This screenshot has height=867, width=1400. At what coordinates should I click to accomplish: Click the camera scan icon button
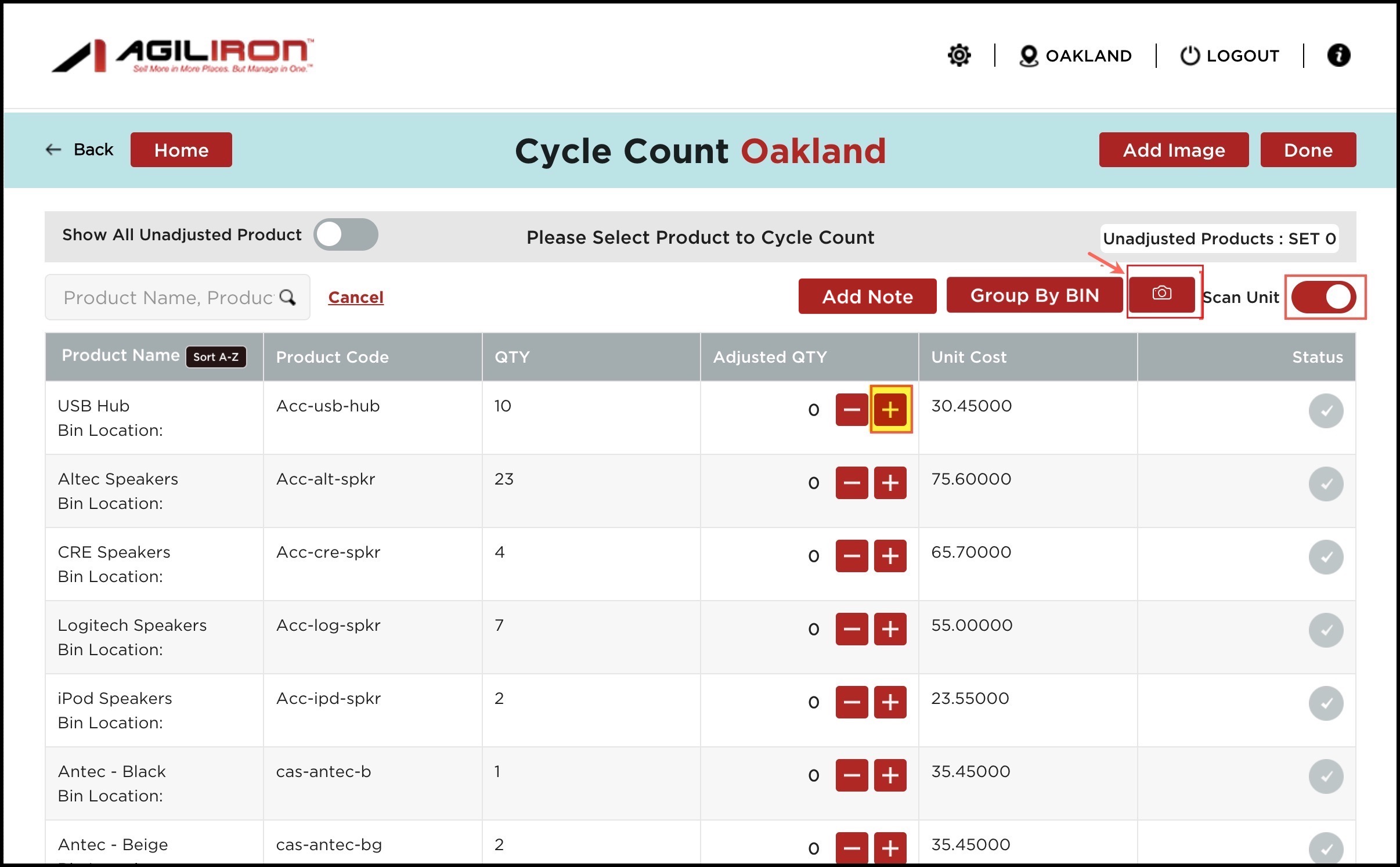pyautogui.click(x=1161, y=294)
